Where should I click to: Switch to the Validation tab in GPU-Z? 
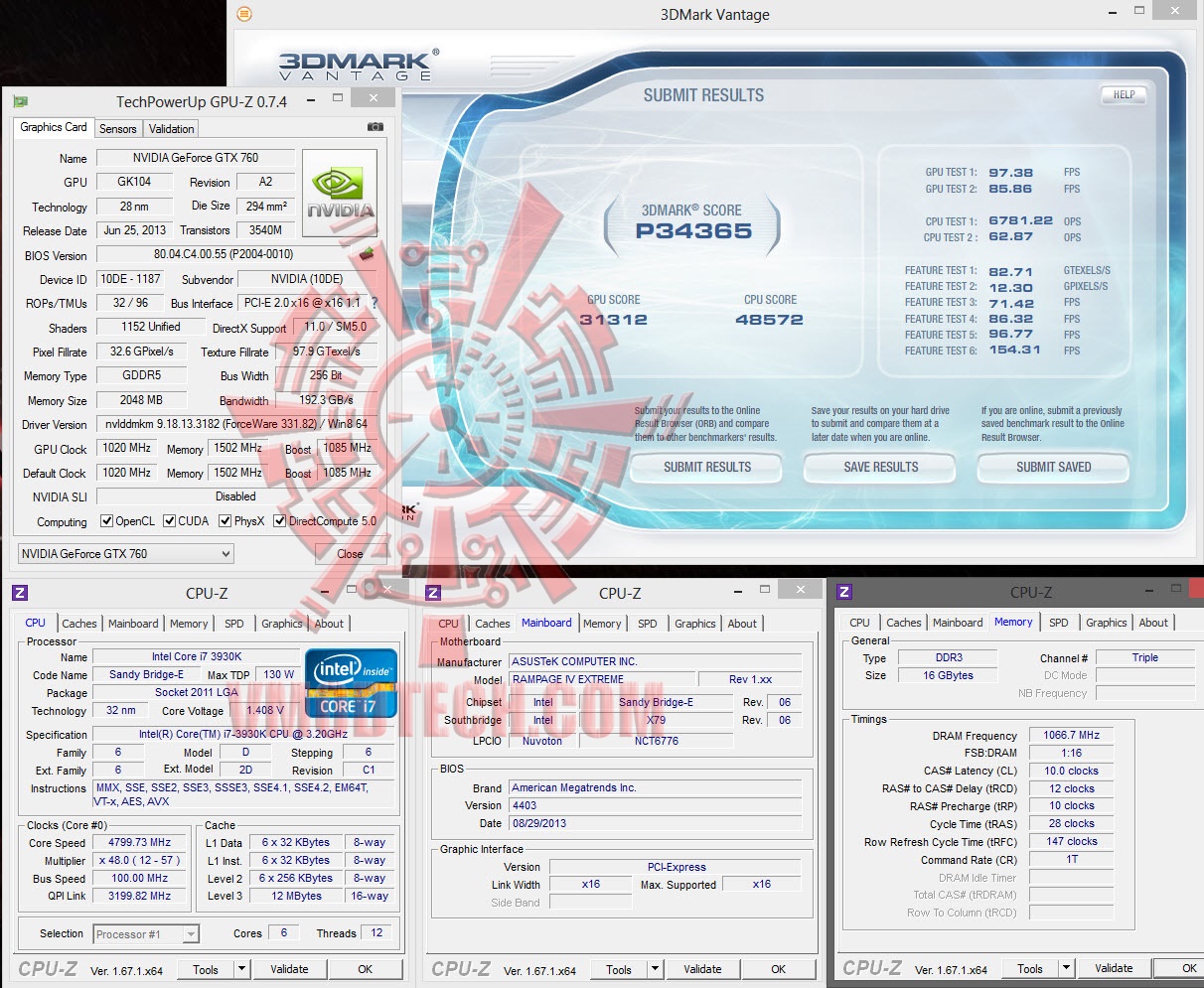pos(171,129)
